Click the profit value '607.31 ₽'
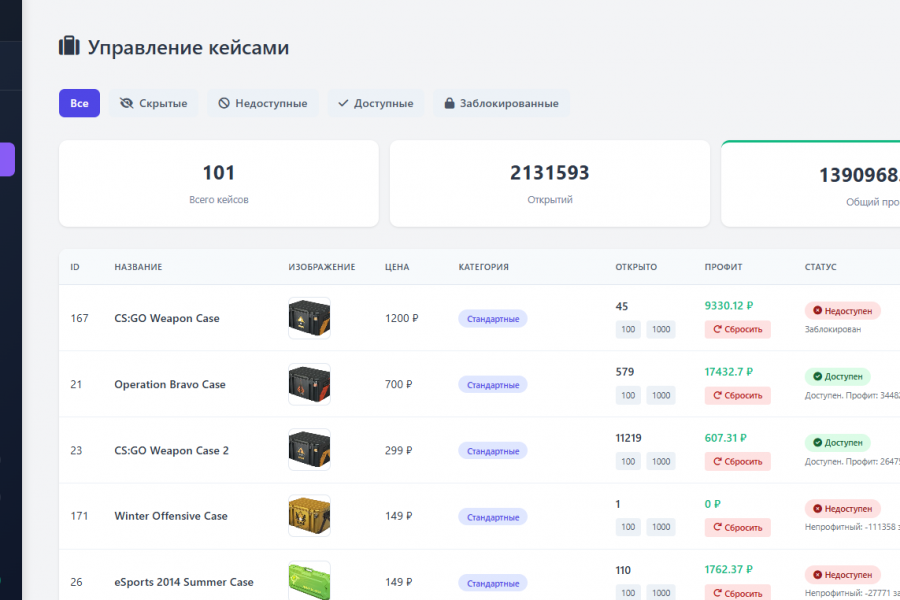 point(726,438)
